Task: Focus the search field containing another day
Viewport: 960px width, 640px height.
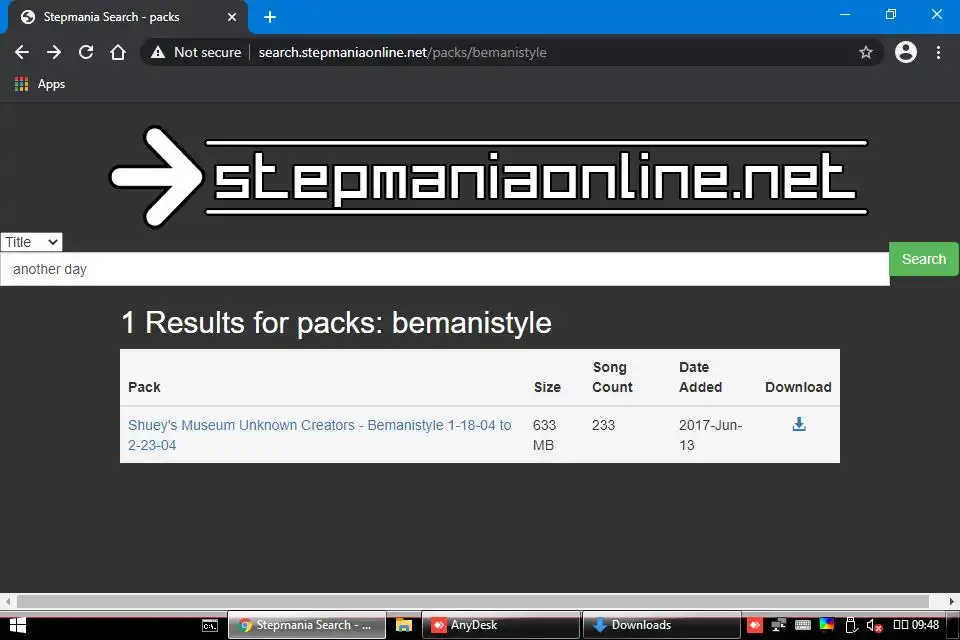Action: tap(444, 269)
